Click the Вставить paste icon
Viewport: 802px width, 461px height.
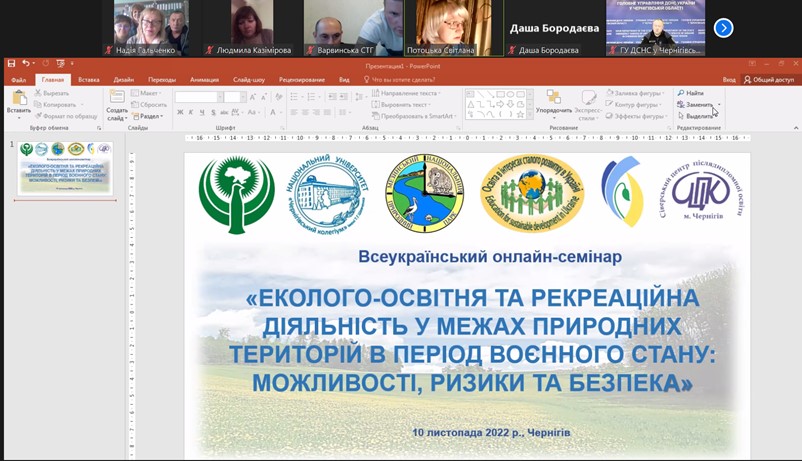click(x=19, y=97)
